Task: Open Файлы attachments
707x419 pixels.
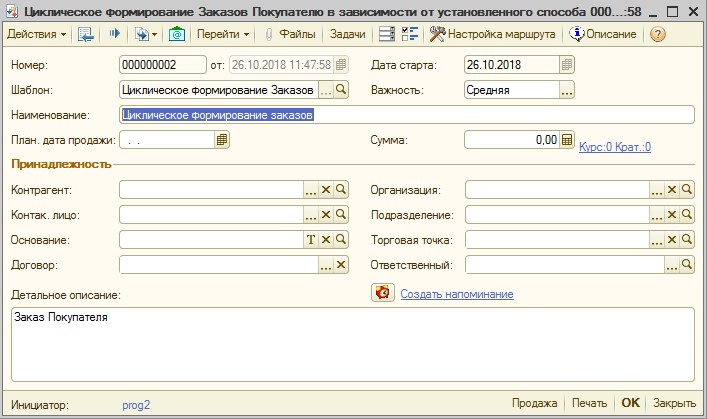Action: (297, 34)
